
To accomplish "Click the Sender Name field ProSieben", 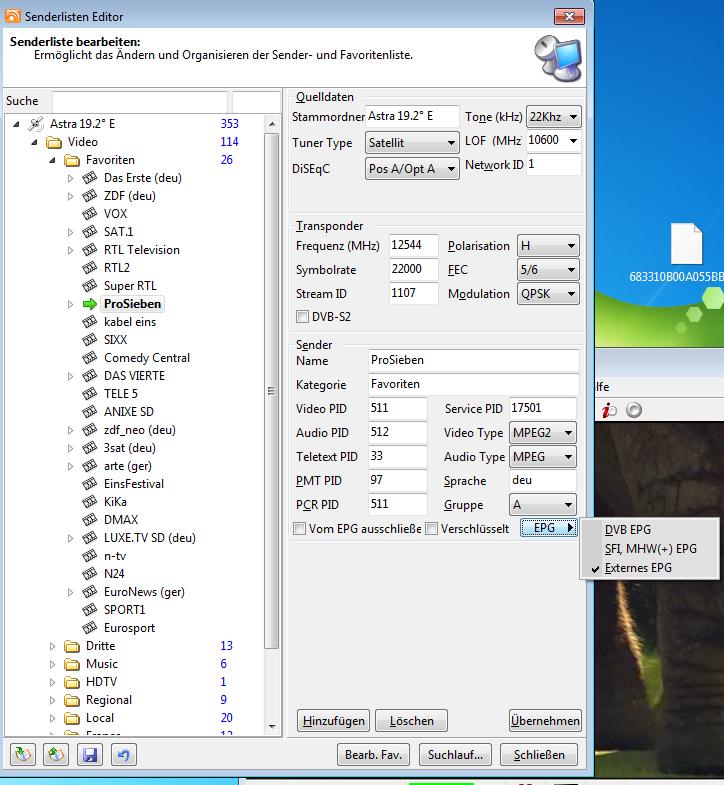I will (x=474, y=360).
